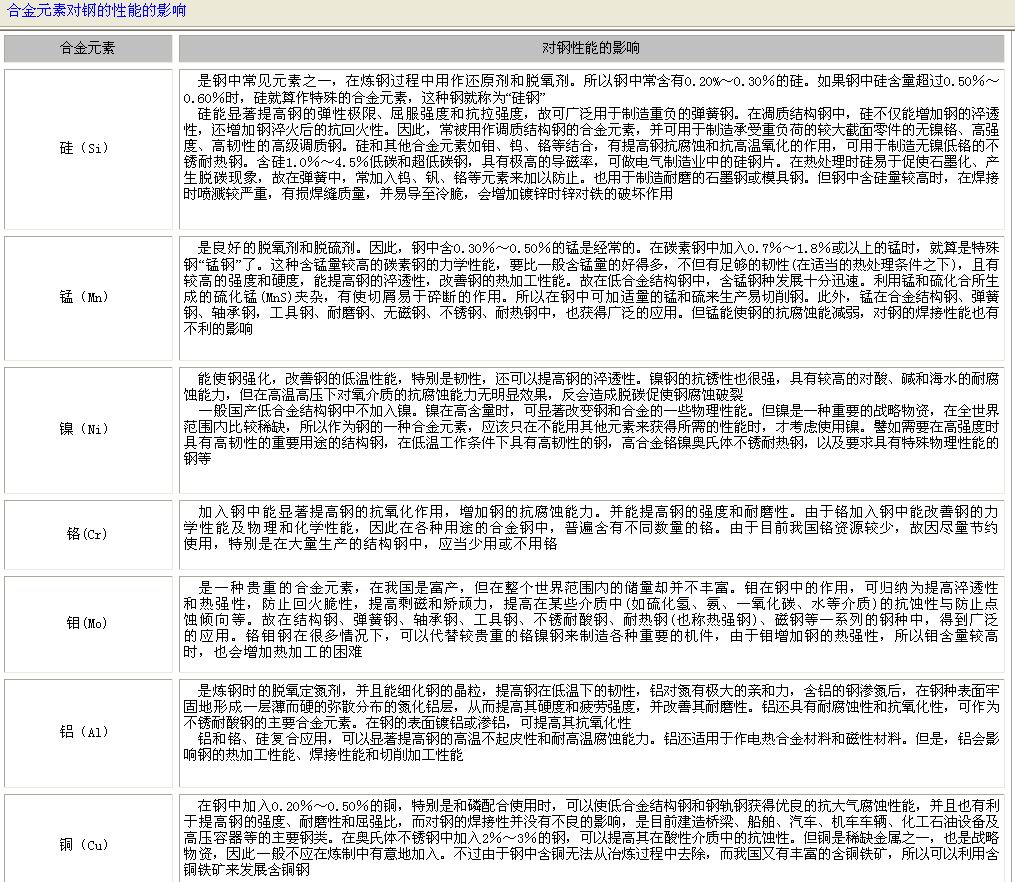This screenshot has width=1015, height=882.
Task: Click the 合金元素 column header
Action: point(88,48)
